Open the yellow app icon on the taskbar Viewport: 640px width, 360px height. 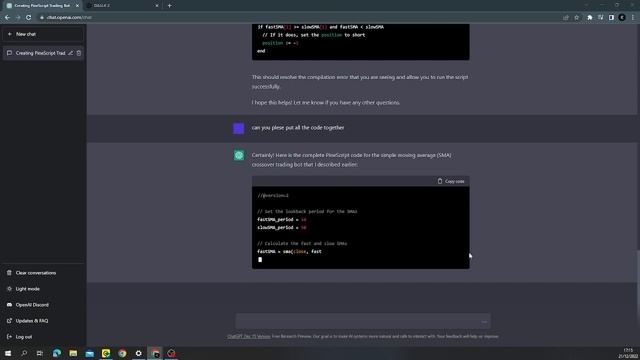(x=106, y=353)
